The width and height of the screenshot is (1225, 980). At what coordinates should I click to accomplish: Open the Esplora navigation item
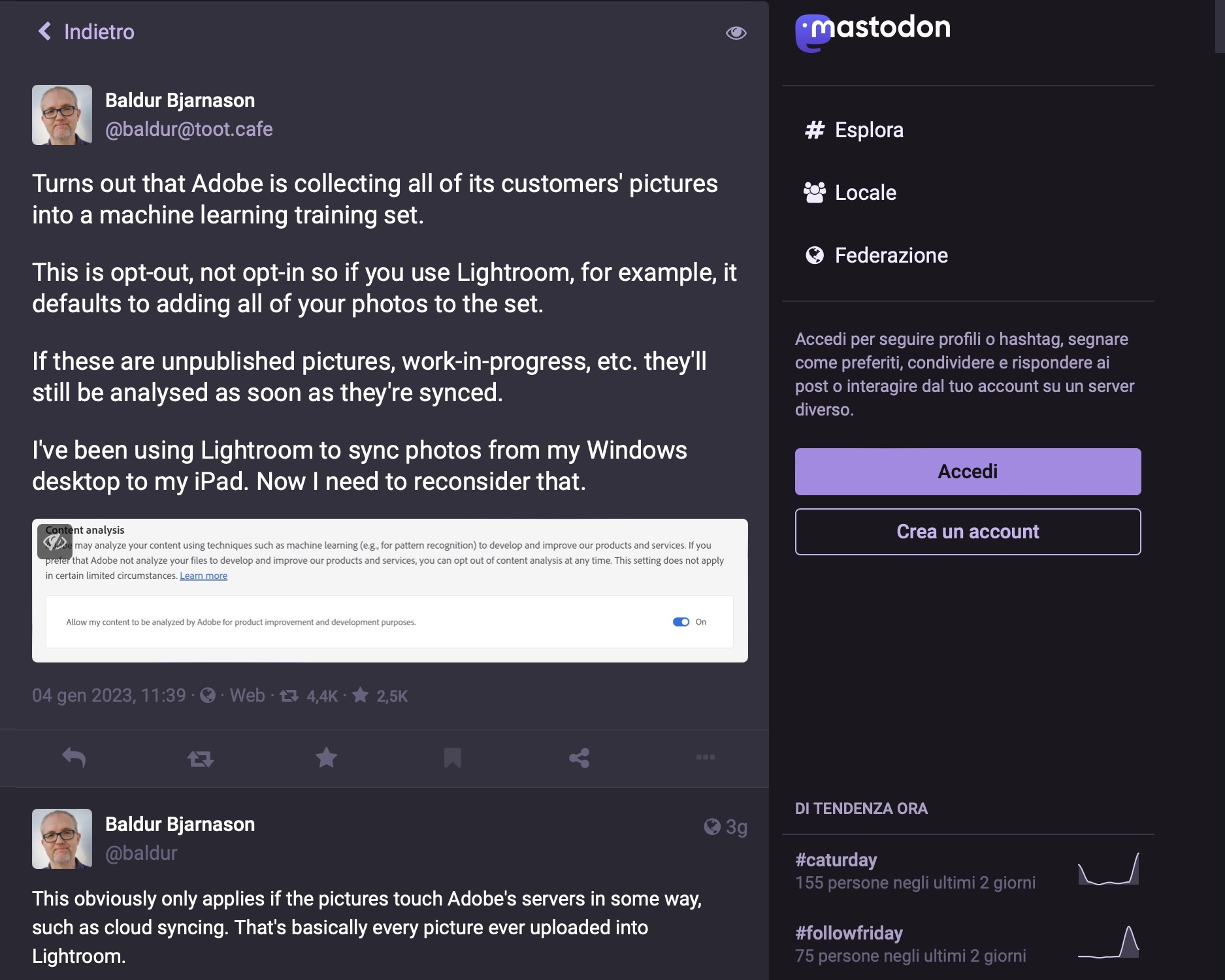868,130
